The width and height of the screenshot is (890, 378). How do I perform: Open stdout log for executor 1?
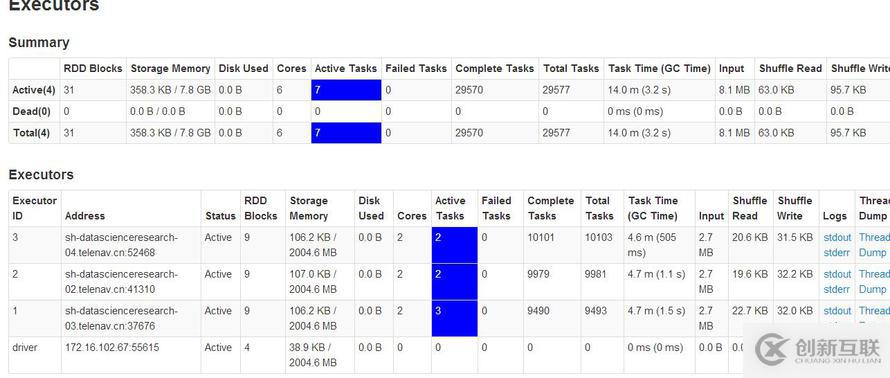(837, 311)
